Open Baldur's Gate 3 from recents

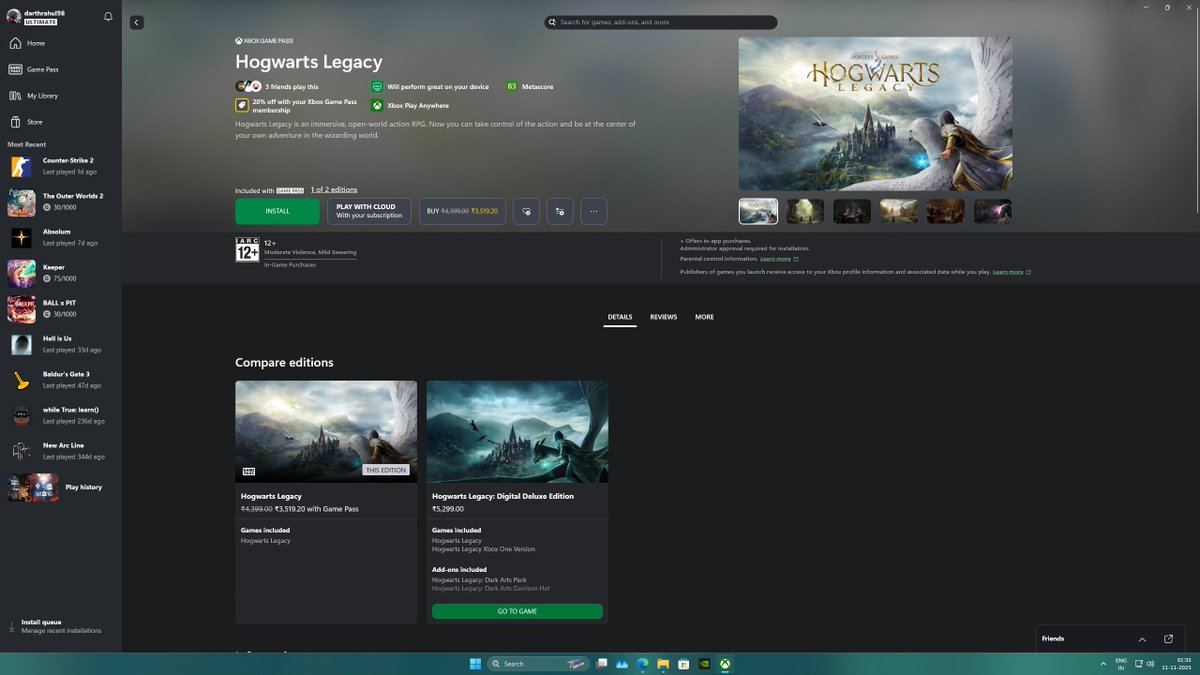[x=61, y=380]
